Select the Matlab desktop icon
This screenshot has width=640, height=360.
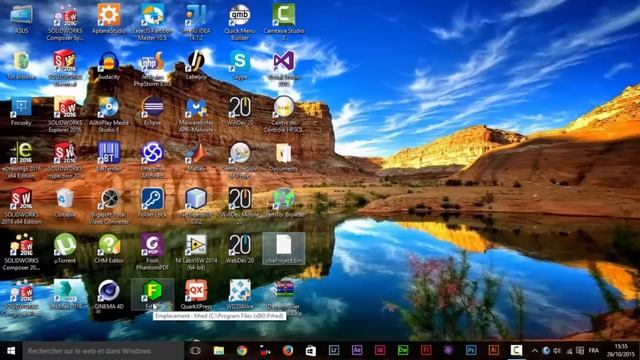pyautogui.click(x=196, y=157)
